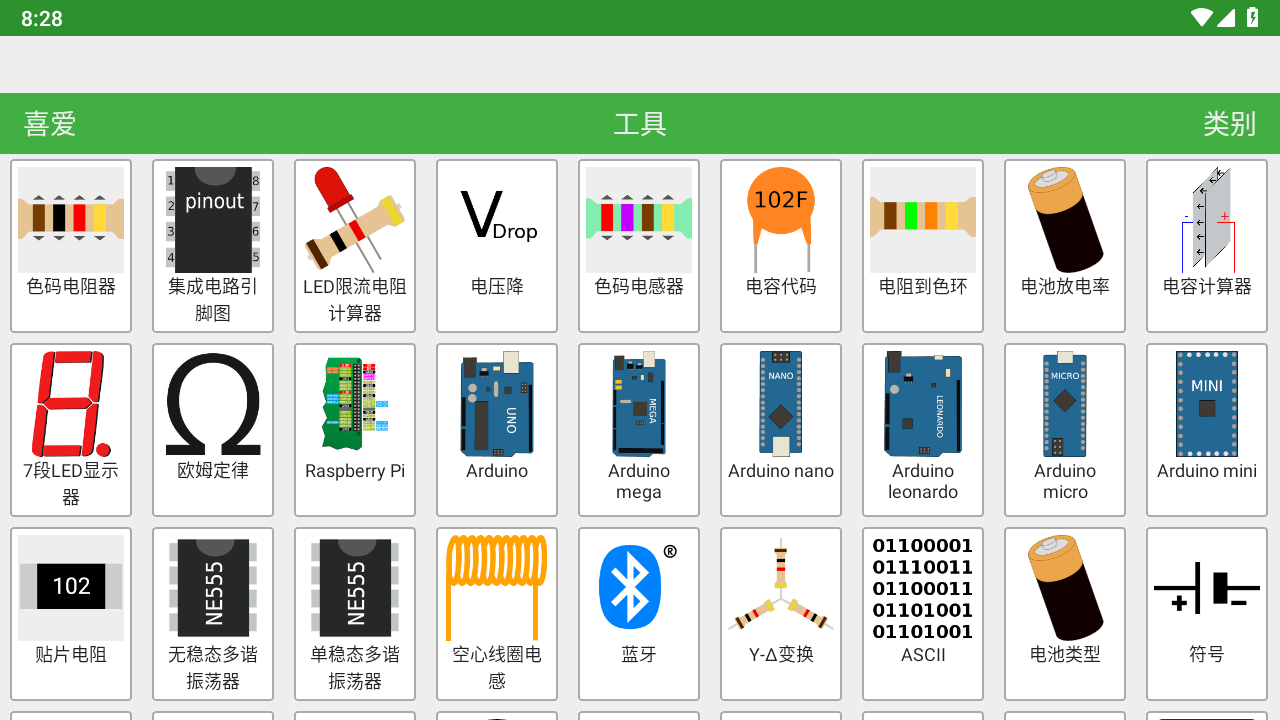Open the Arduino UNO board tile
The width and height of the screenshot is (1280, 720).
[x=497, y=430]
